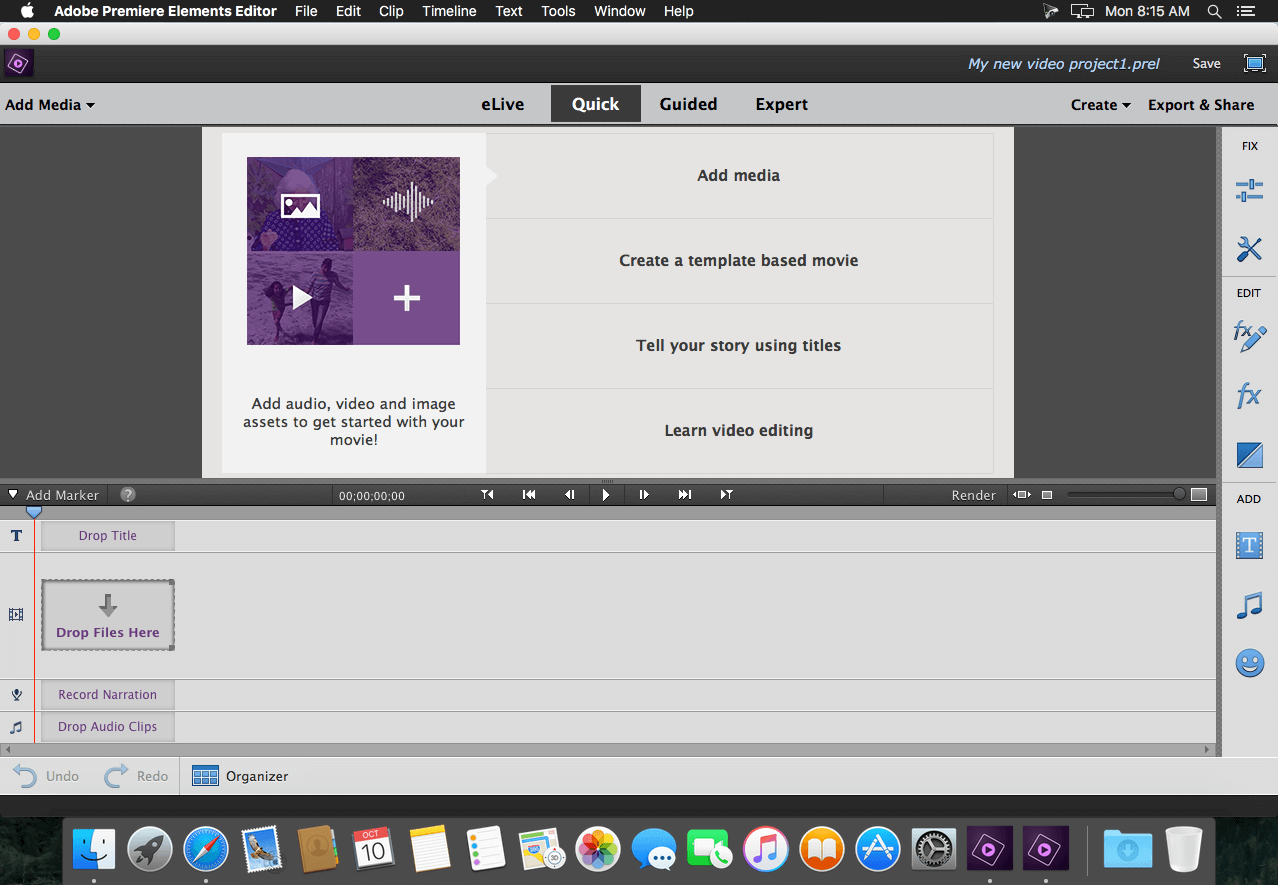The width and height of the screenshot is (1278, 885).
Task: Open Spotlight search in the menu bar
Action: (x=1214, y=11)
